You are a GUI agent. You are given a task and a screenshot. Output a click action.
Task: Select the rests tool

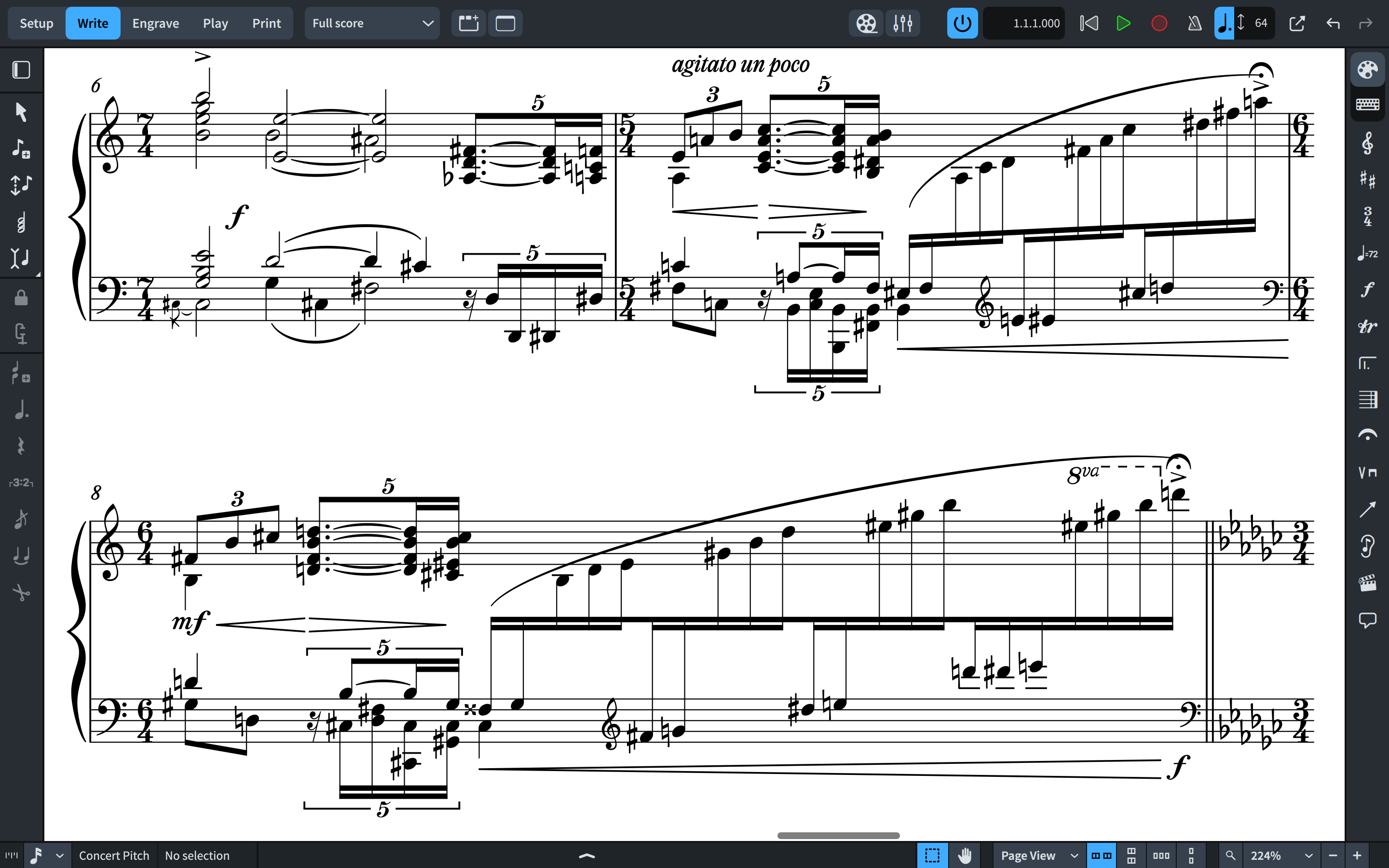click(21, 446)
